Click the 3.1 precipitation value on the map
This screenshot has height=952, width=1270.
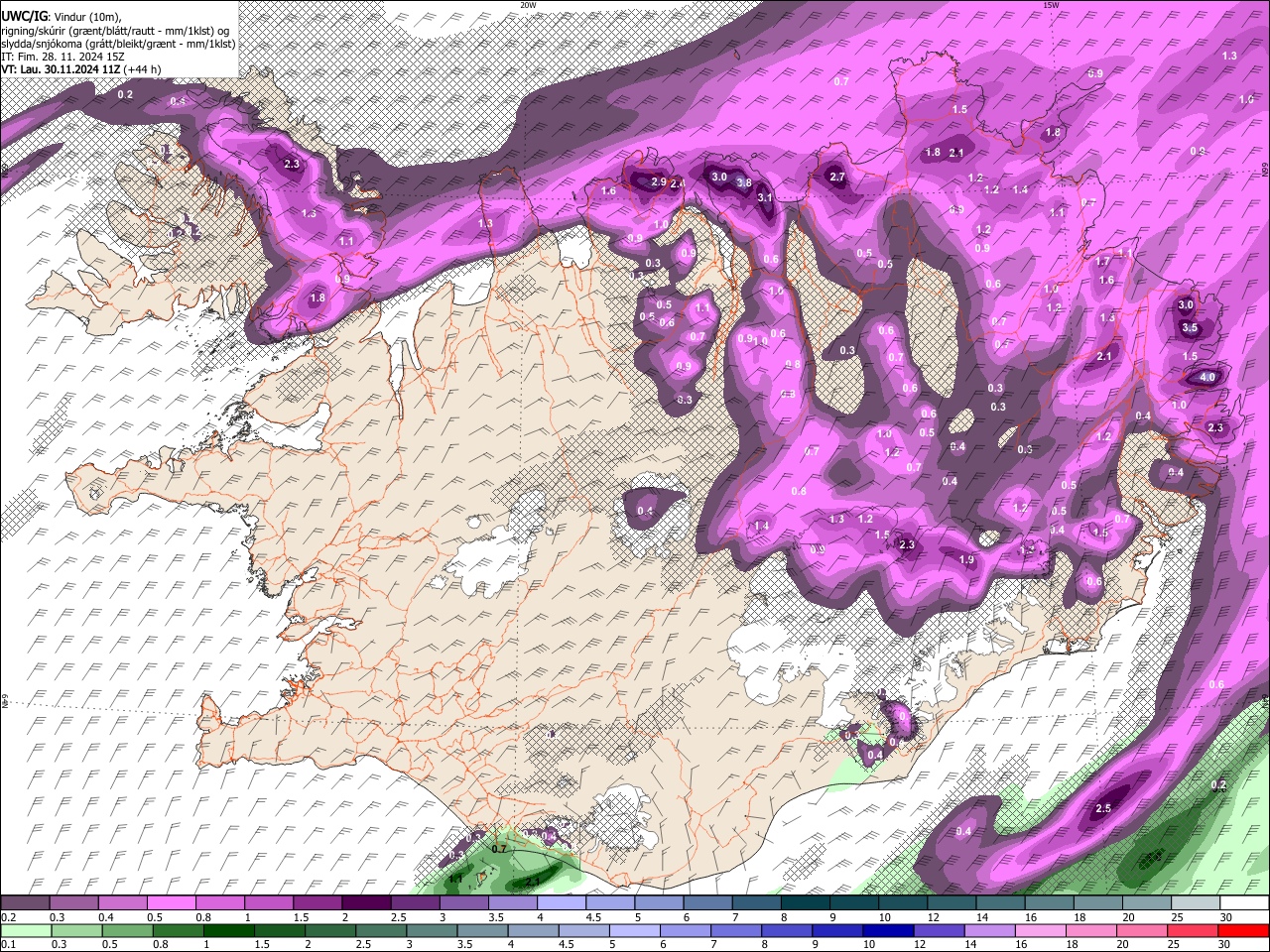[x=765, y=198]
